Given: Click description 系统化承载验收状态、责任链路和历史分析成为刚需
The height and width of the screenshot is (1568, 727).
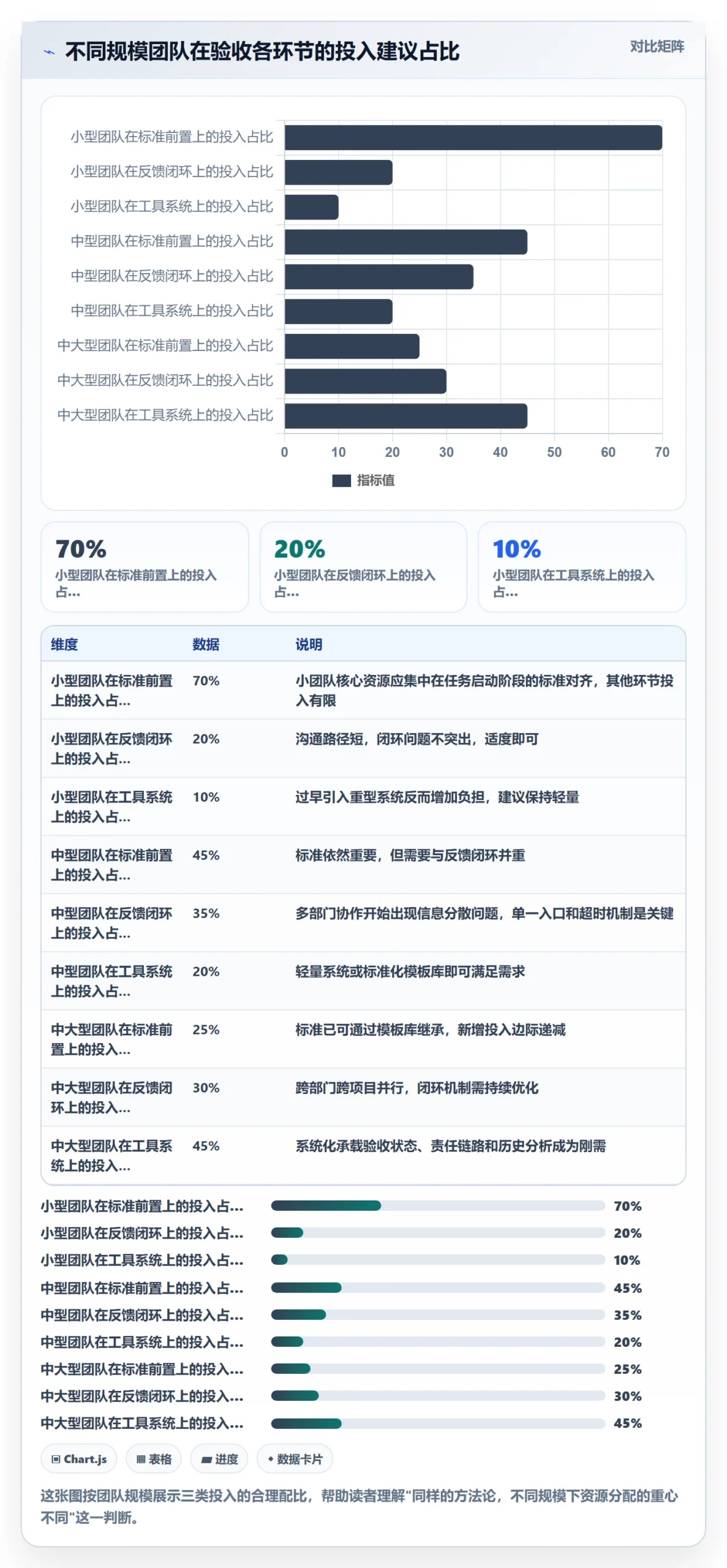Looking at the screenshot, I should click(x=450, y=1147).
